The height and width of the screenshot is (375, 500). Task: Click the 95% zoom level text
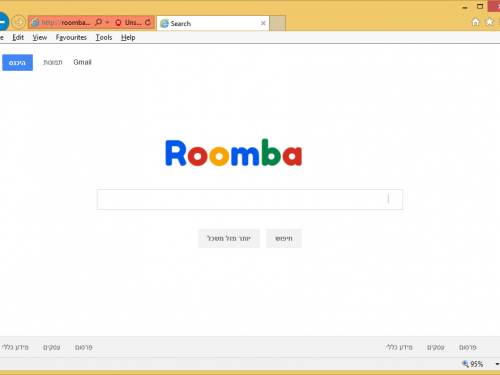click(x=477, y=364)
